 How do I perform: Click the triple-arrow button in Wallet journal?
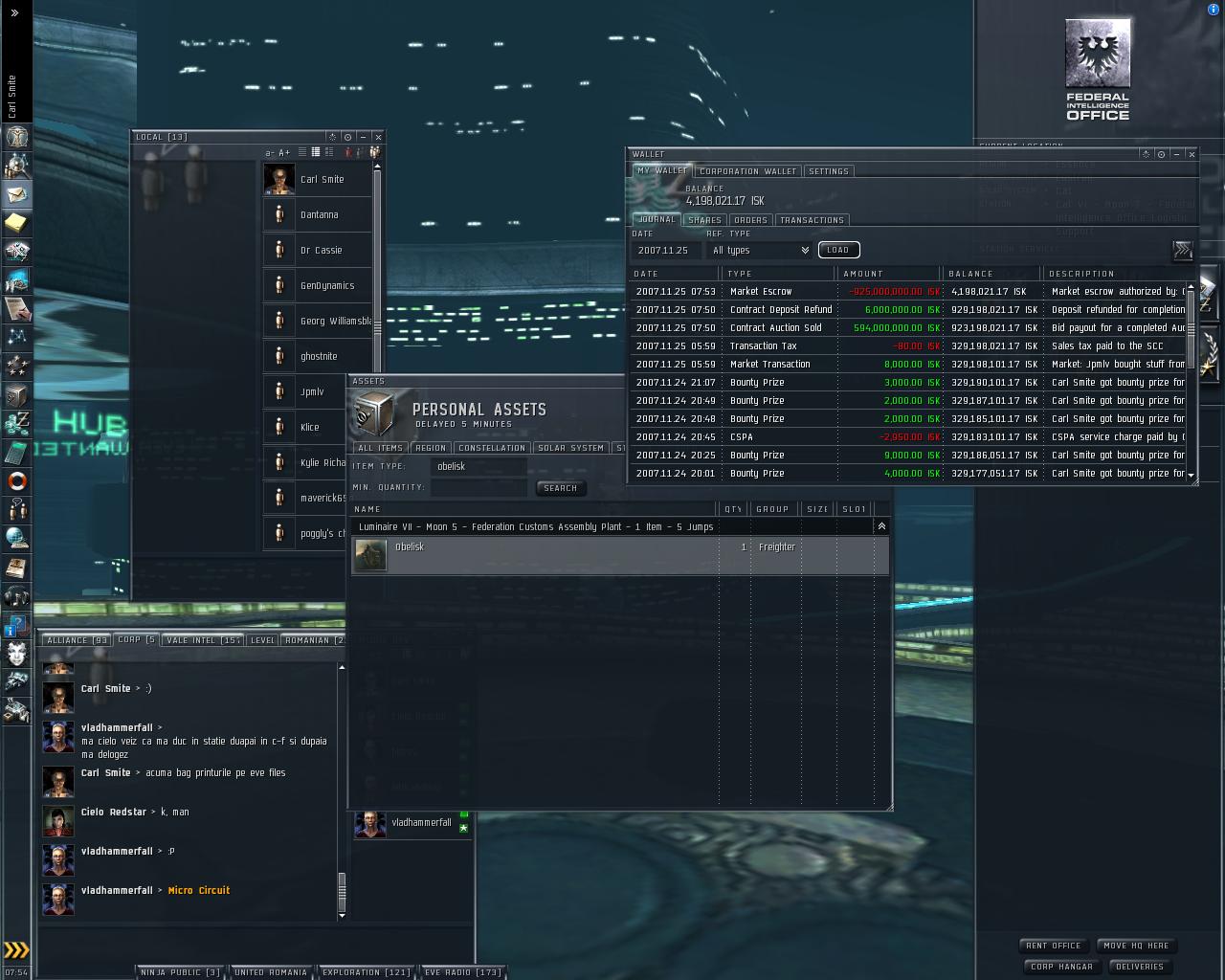(x=1183, y=250)
